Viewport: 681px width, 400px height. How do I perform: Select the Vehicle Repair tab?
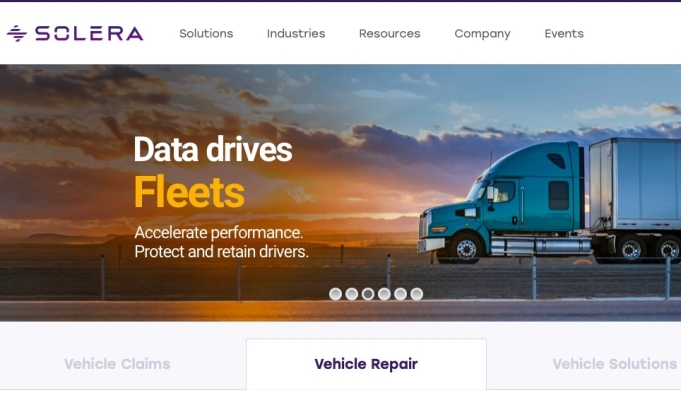tap(366, 364)
